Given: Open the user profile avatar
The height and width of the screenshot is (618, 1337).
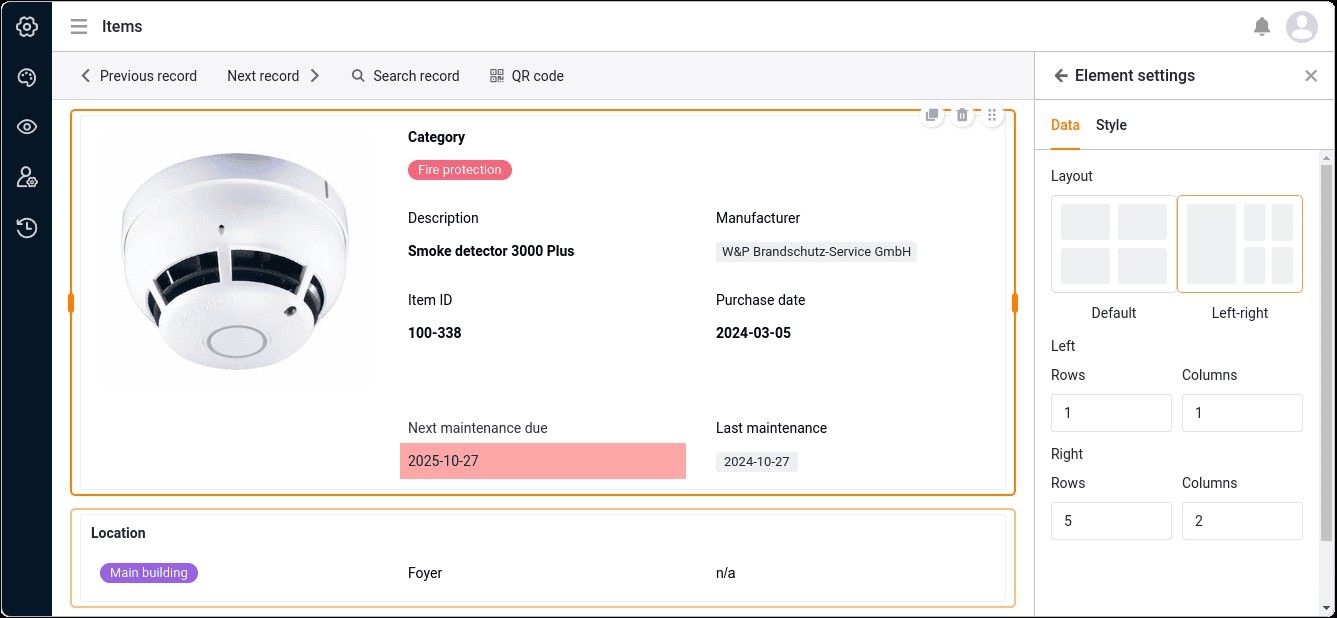Looking at the screenshot, I should [1302, 27].
